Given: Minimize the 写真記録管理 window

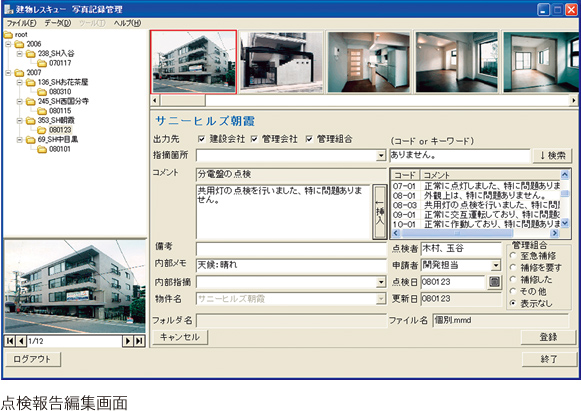Looking at the screenshot, I should tap(543, 10).
